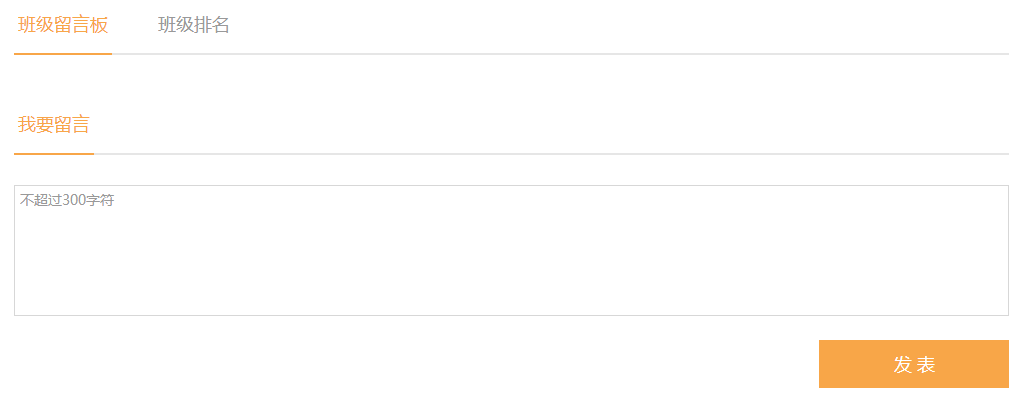Open class ranking via 班级排名
Viewport: 1022px width, 398px height.
point(194,25)
